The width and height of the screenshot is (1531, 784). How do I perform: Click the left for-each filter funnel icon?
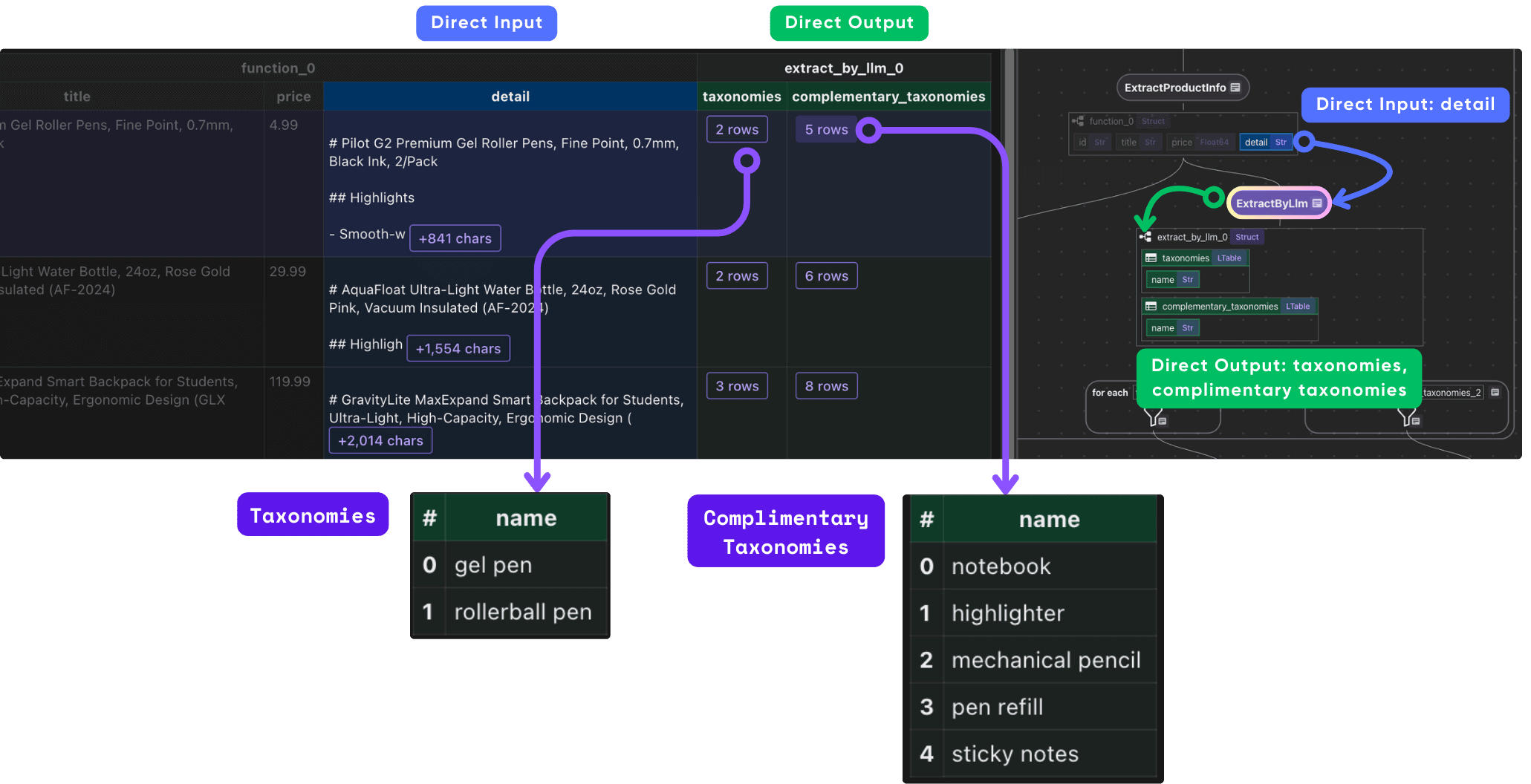tap(1154, 418)
